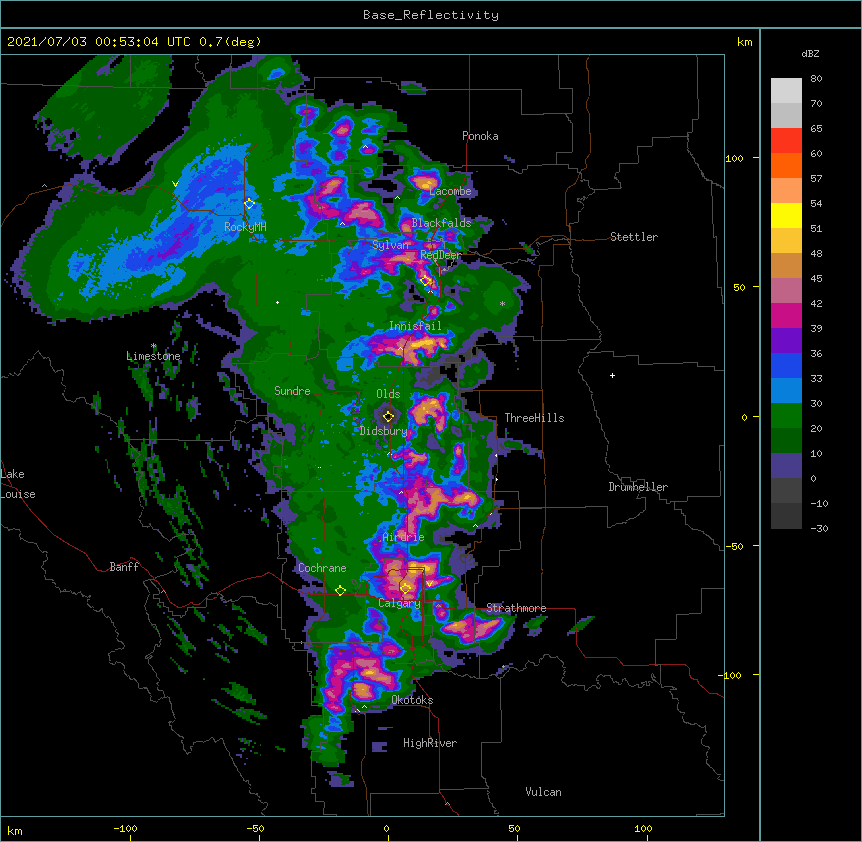Select the yellow diamond marker near Didsbury
The image size is (862, 842).
tap(388, 417)
